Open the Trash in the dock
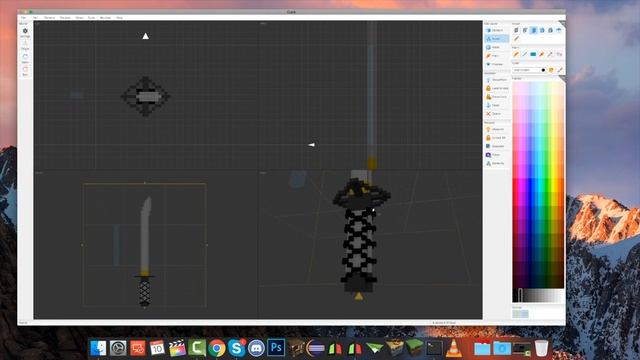Image resolution: width=640 pixels, height=360 pixels. pos(542,349)
